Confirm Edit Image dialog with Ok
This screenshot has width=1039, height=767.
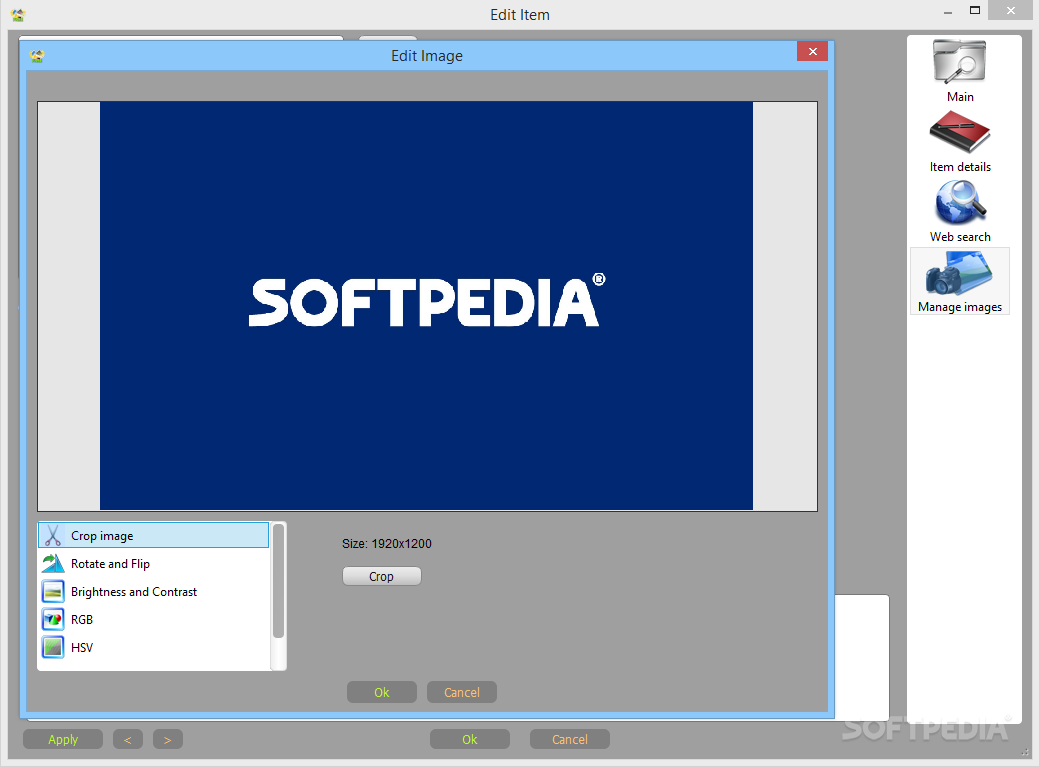(382, 692)
